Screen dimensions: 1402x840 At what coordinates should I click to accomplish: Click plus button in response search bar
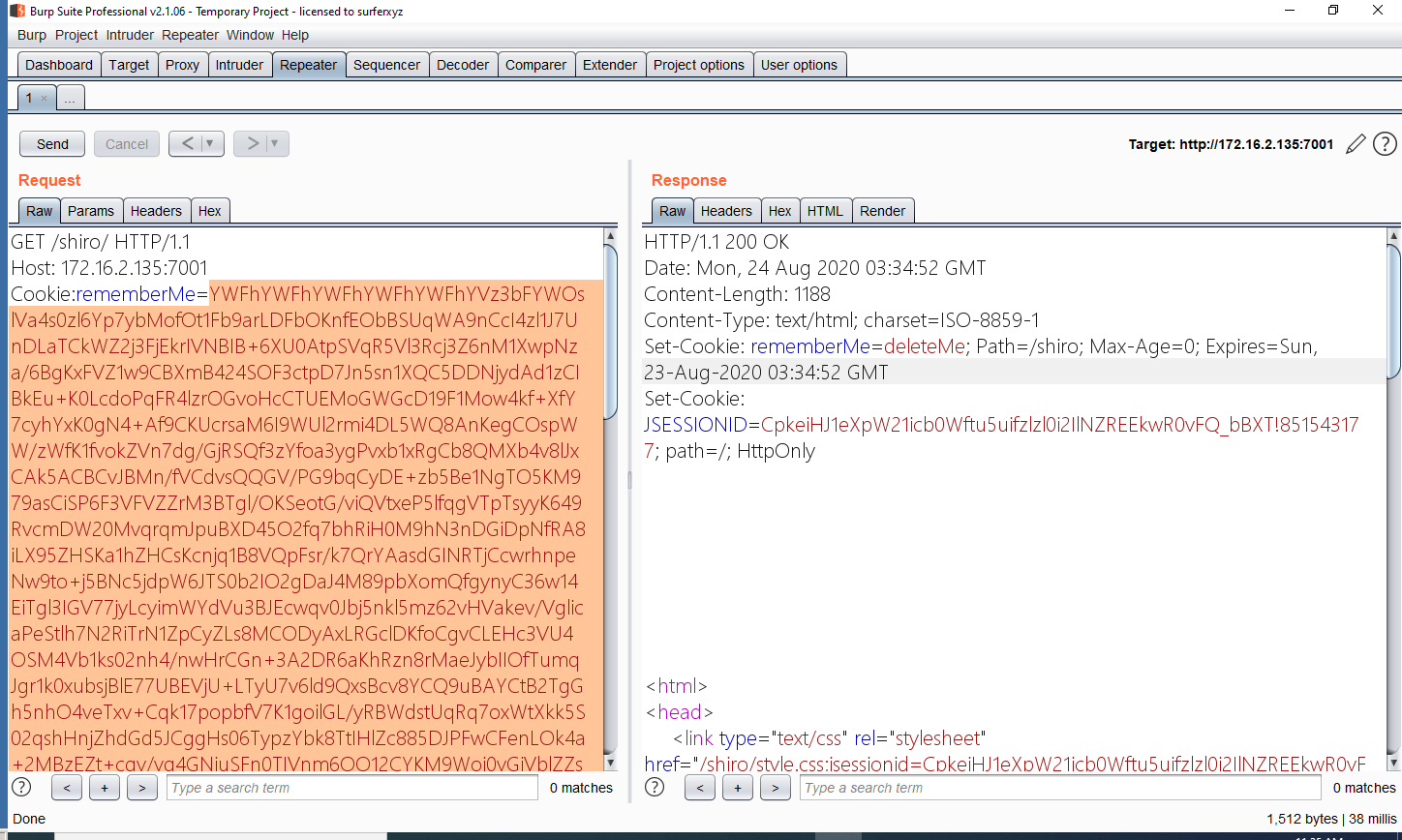pyautogui.click(x=737, y=788)
